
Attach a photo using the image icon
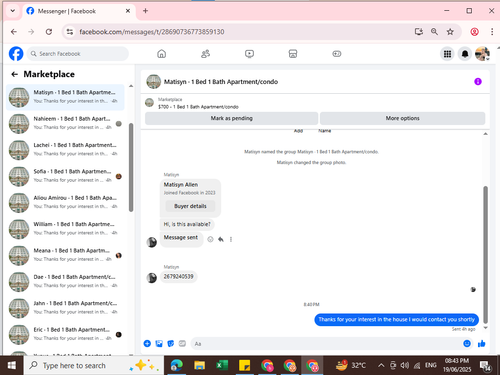pyautogui.click(x=159, y=343)
